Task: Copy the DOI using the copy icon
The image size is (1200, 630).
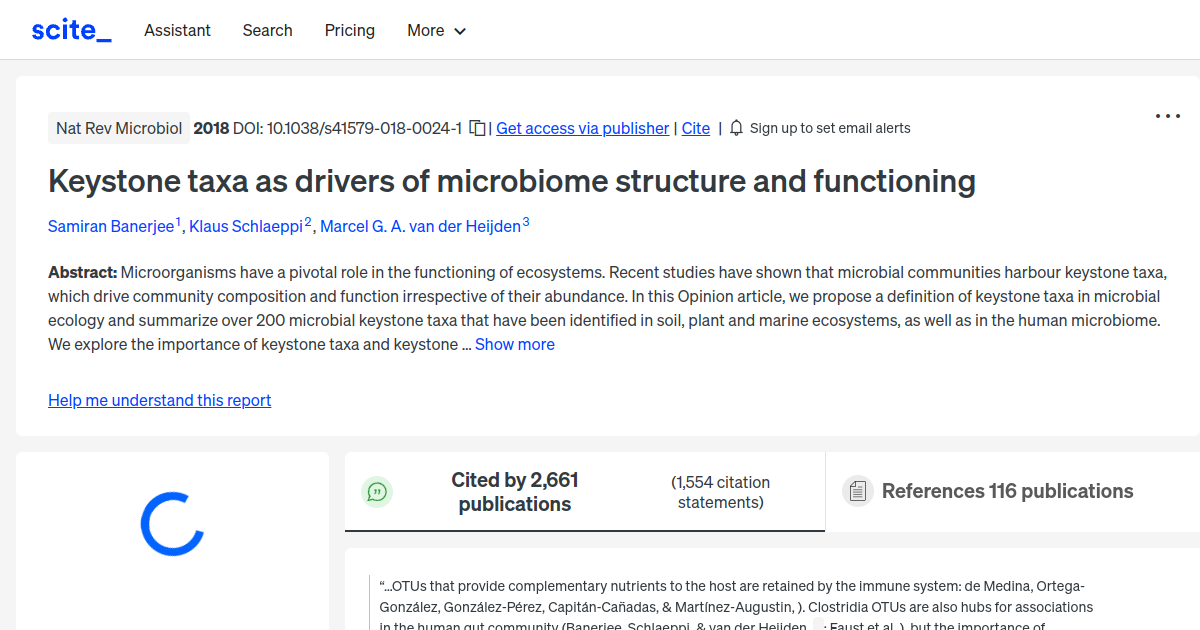Action: pyautogui.click(x=477, y=128)
